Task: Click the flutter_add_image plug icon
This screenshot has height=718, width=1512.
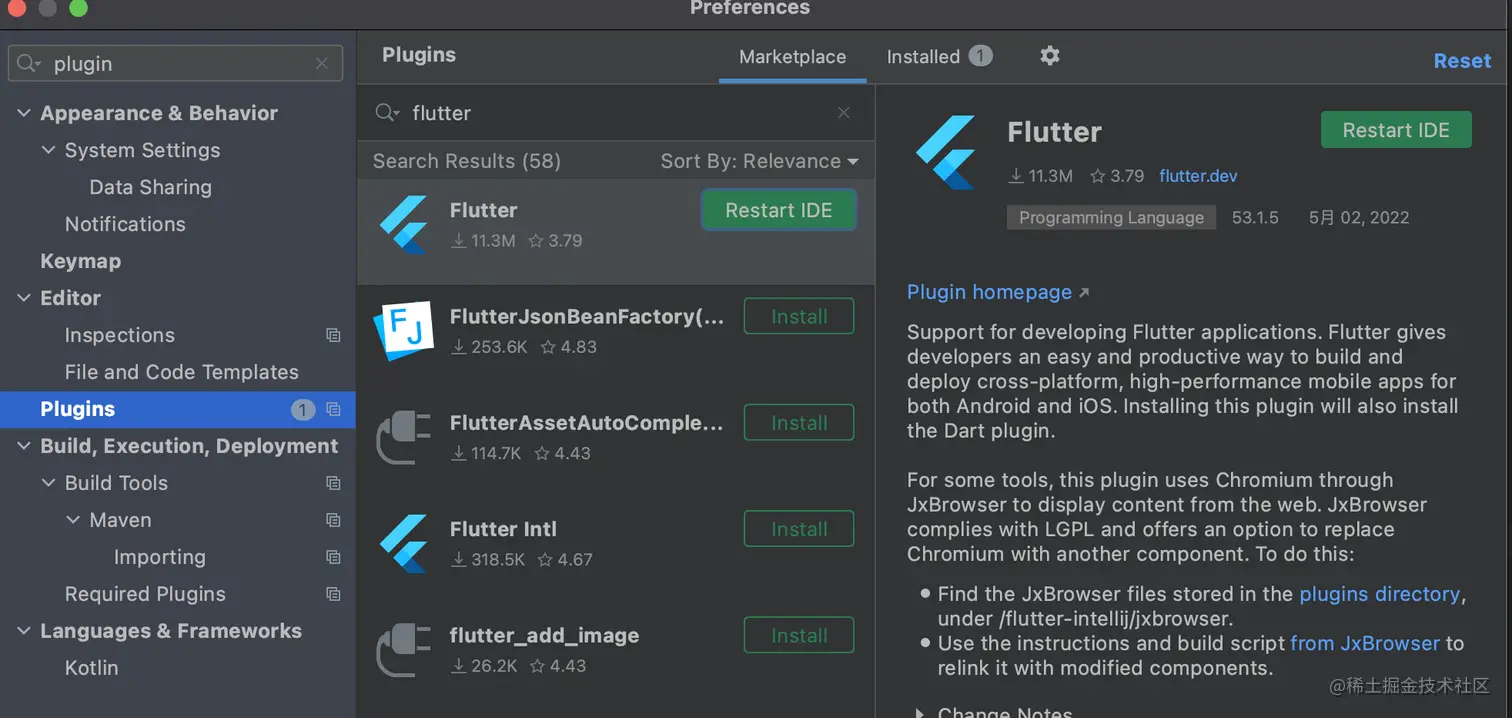Action: coord(404,649)
